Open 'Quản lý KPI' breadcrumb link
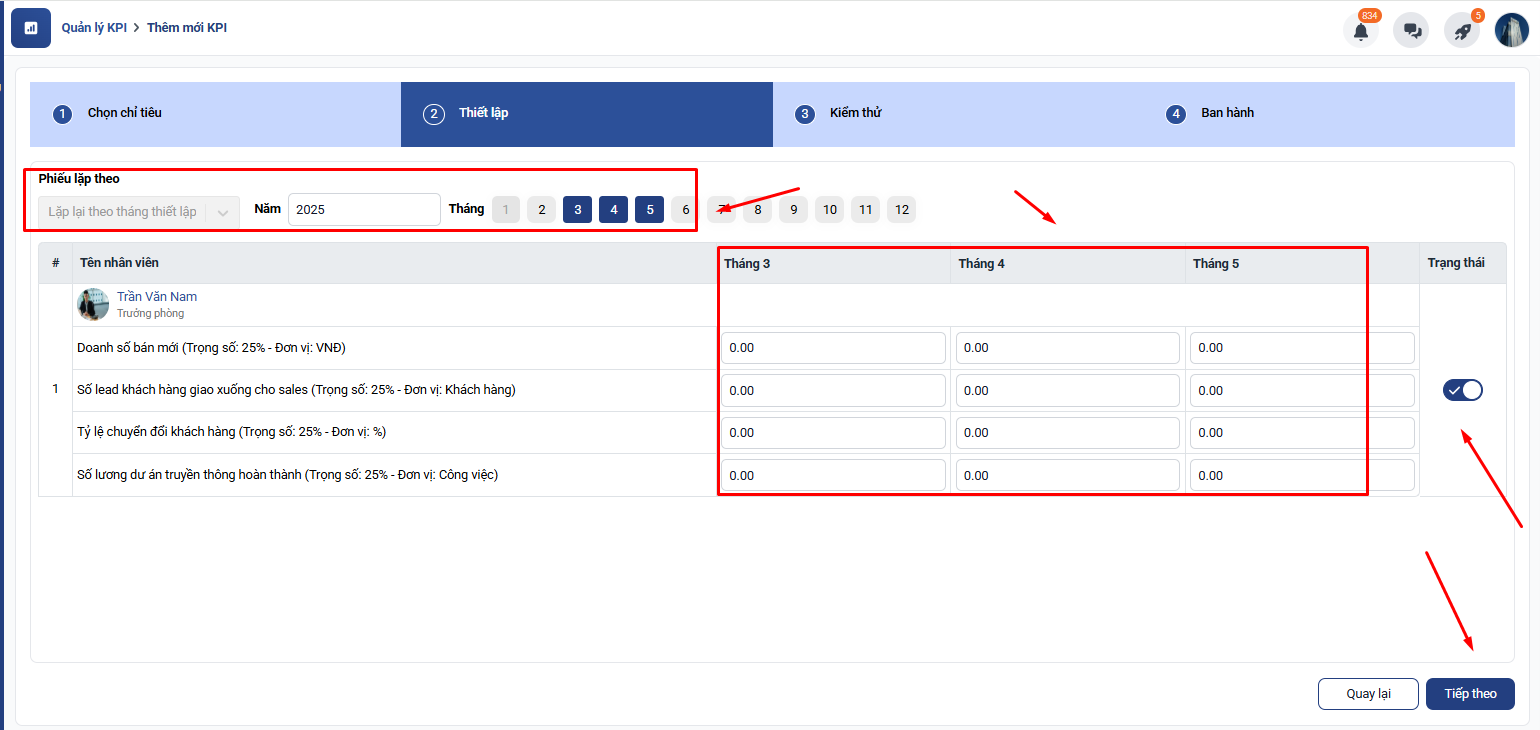 click(x=94, y=28)
